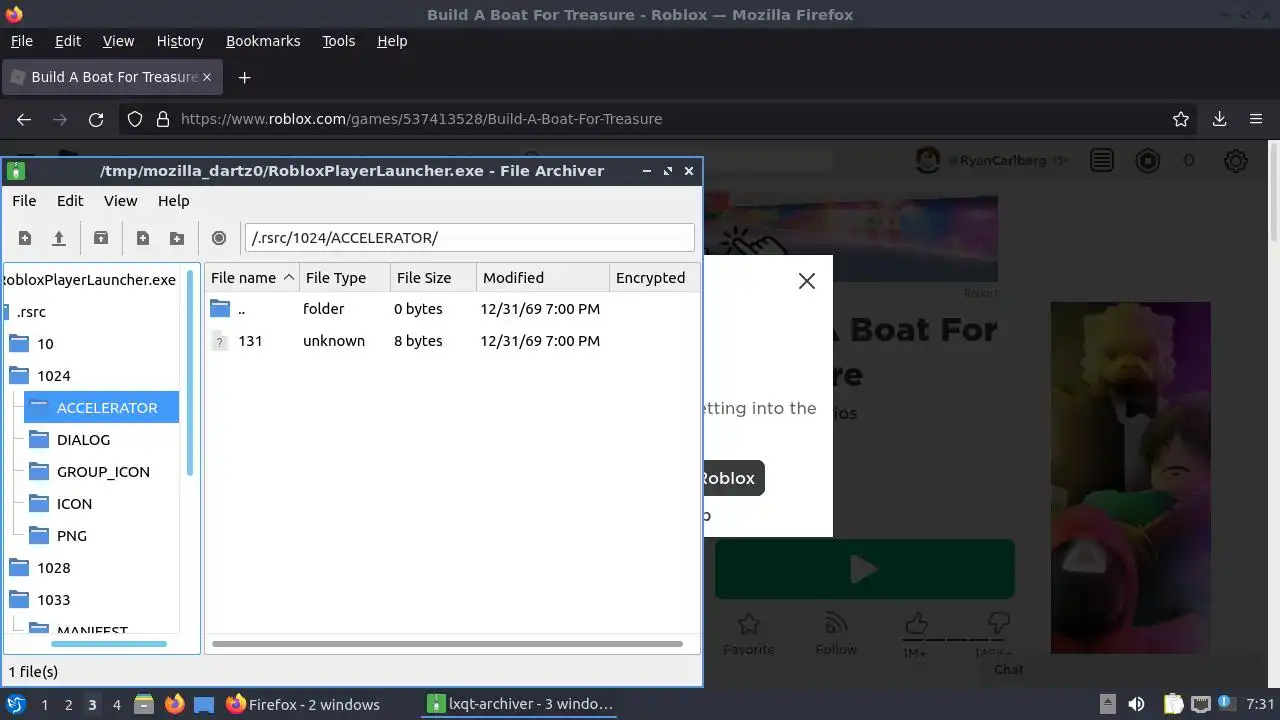
Task: Open the File Archiver Help menu
Action: [x=173, y=201]
